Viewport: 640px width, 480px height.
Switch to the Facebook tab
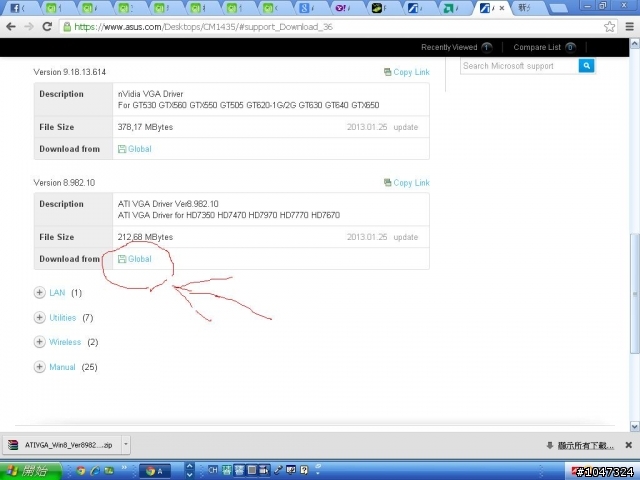[x=17, y=8]
